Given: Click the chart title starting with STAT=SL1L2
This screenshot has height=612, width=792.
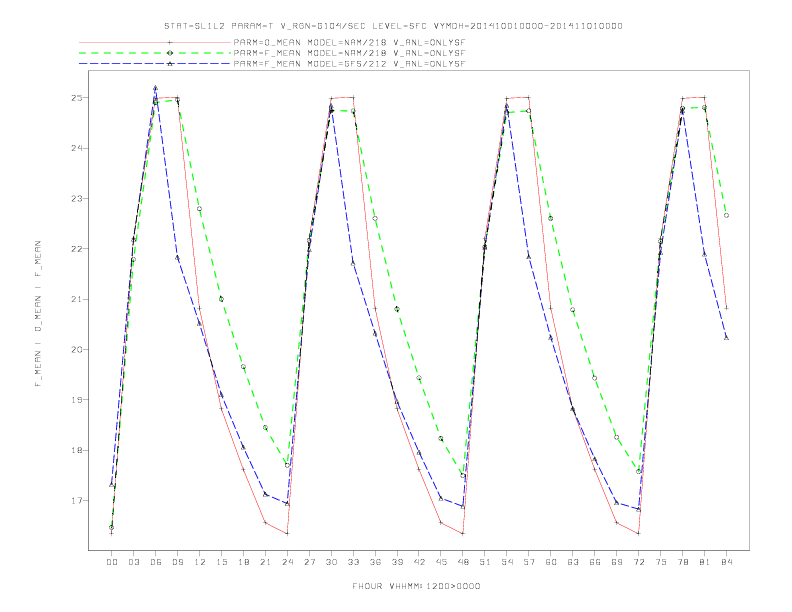Looking at the screenshot, I should point(393,26).
